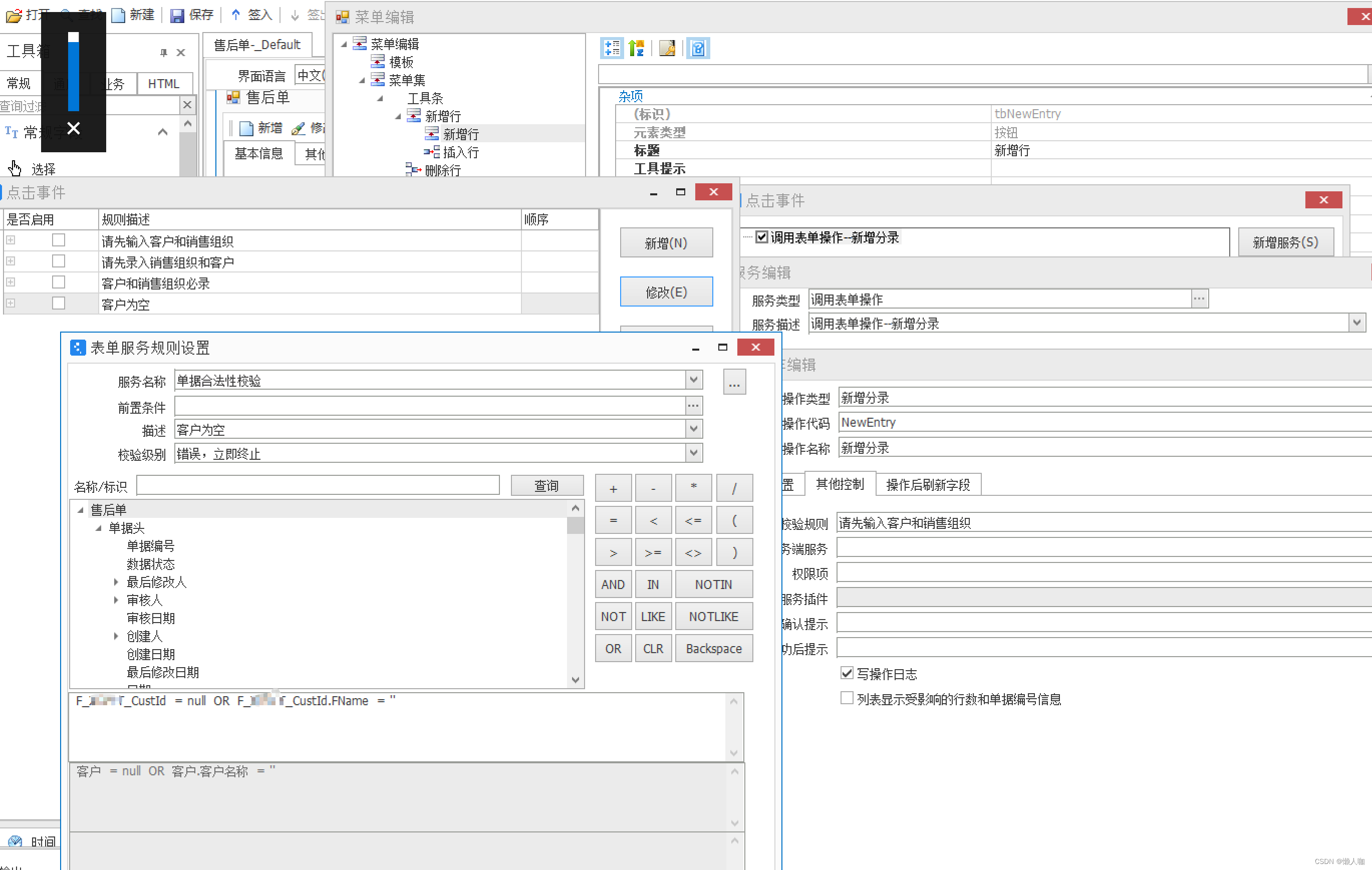This screenshot has height=870, width=1372.
Task: Enable rule 请先输入客户和销售组织 checkbox
Action: point(58,240)
